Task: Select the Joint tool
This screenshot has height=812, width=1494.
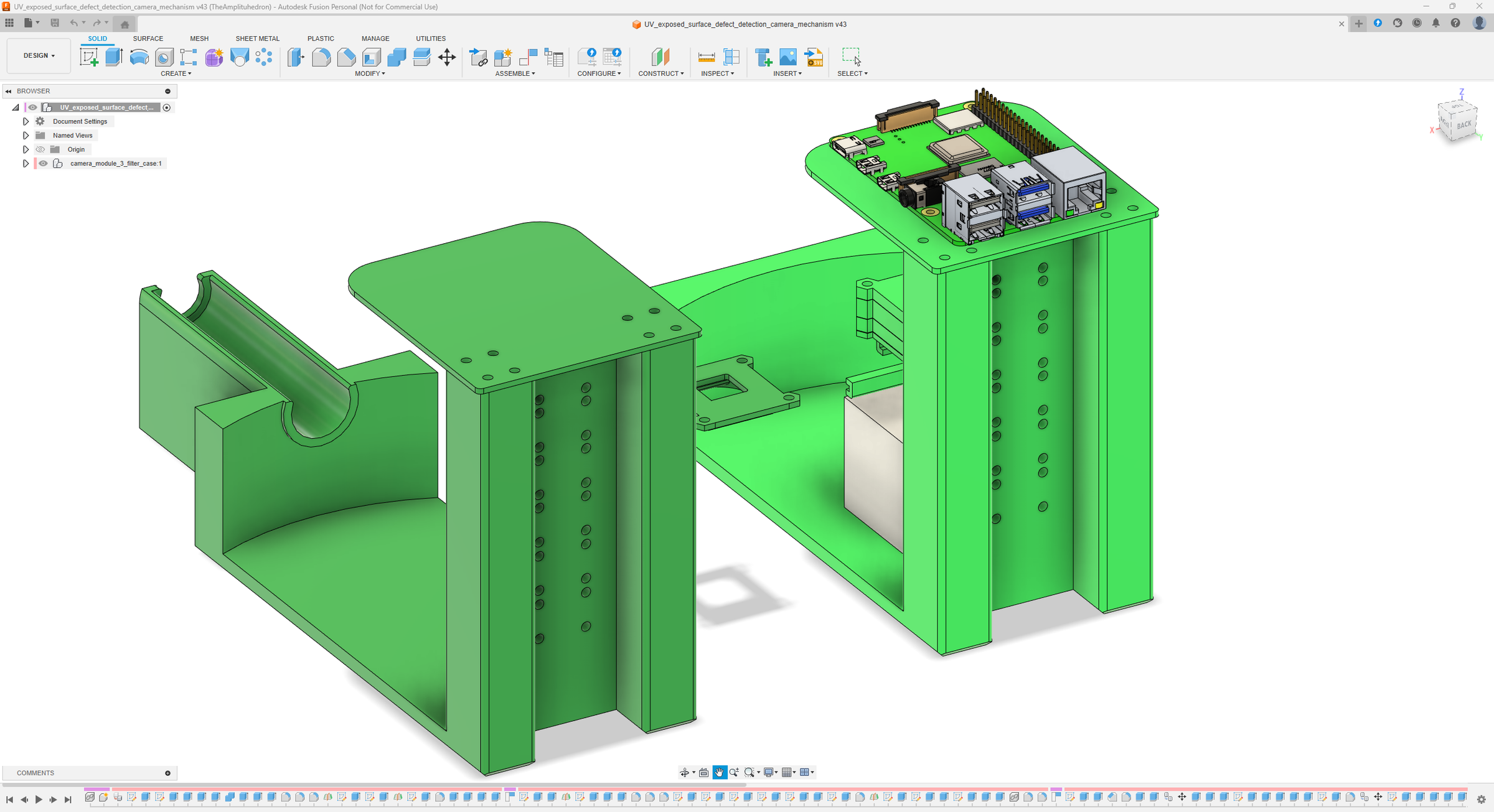Action: coord(528,57)
